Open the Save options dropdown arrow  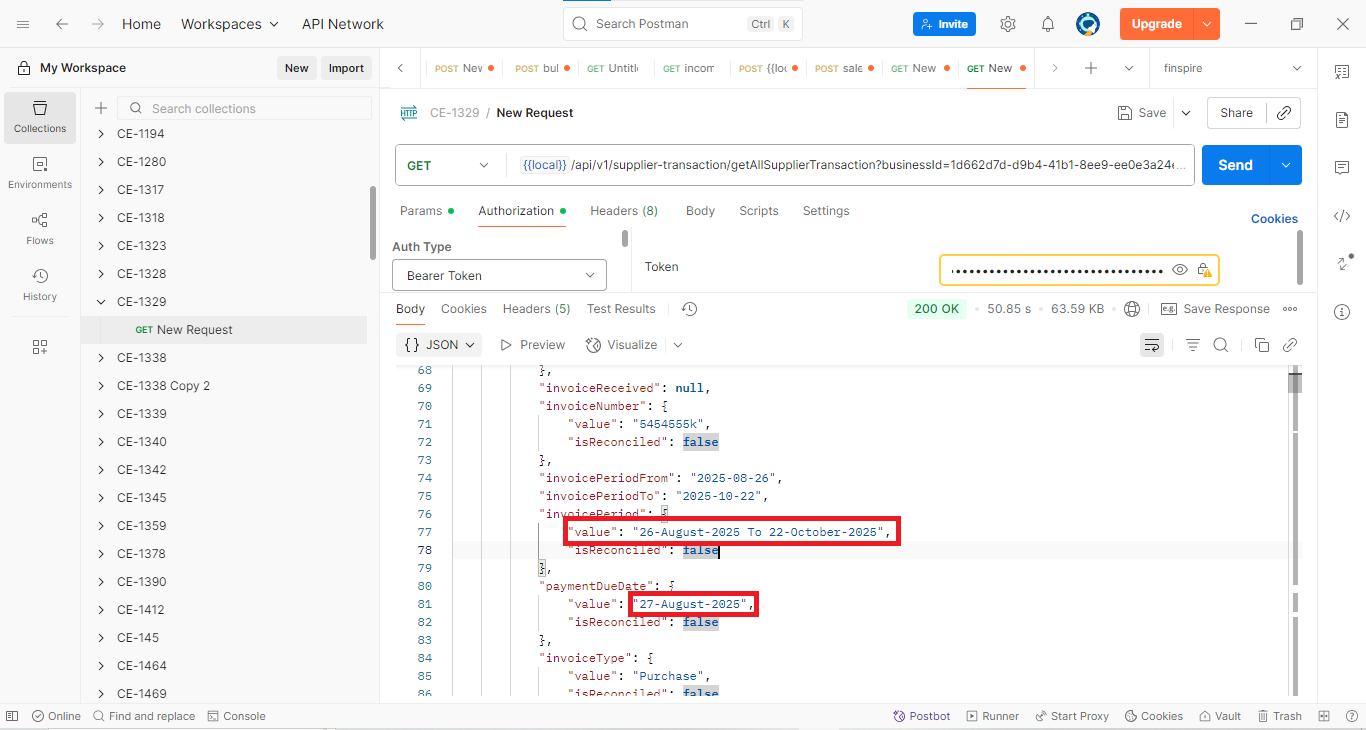click(x=1186, y=113)
